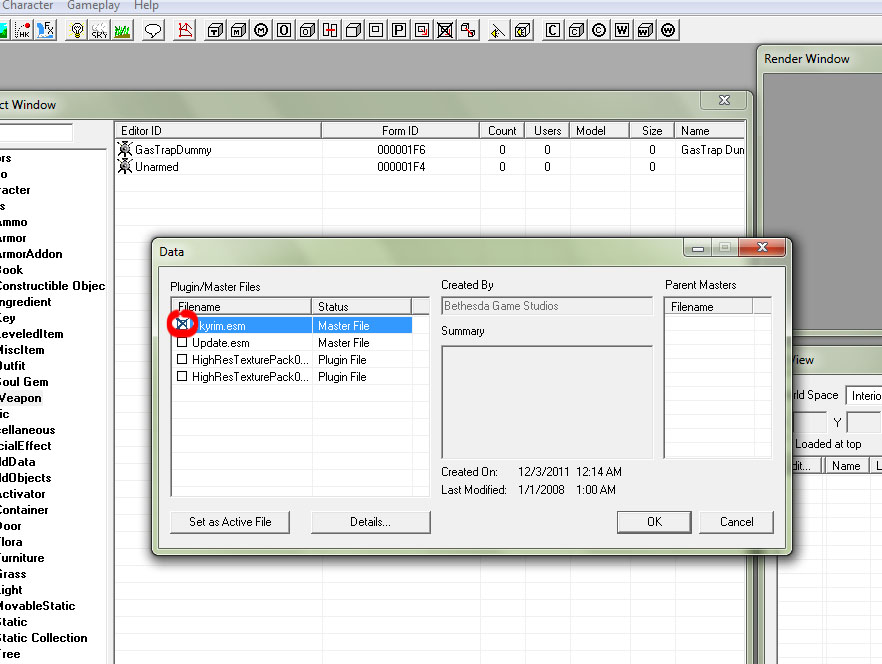
Task: Select the GasTrapDummy object row
Action: pos(173,150)
